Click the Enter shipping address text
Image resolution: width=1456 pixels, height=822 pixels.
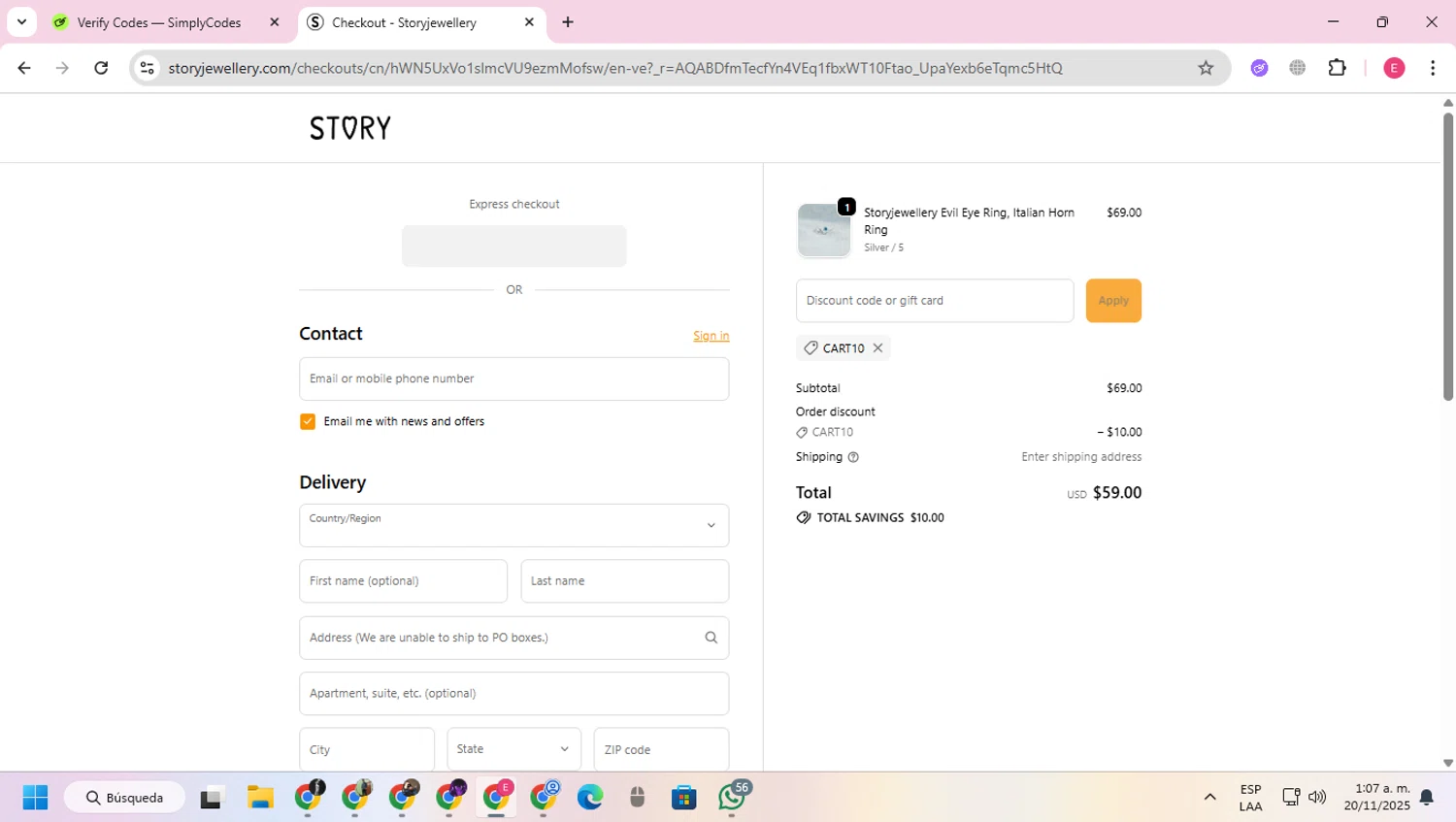pyautogui.click(x=1081, y=457)
